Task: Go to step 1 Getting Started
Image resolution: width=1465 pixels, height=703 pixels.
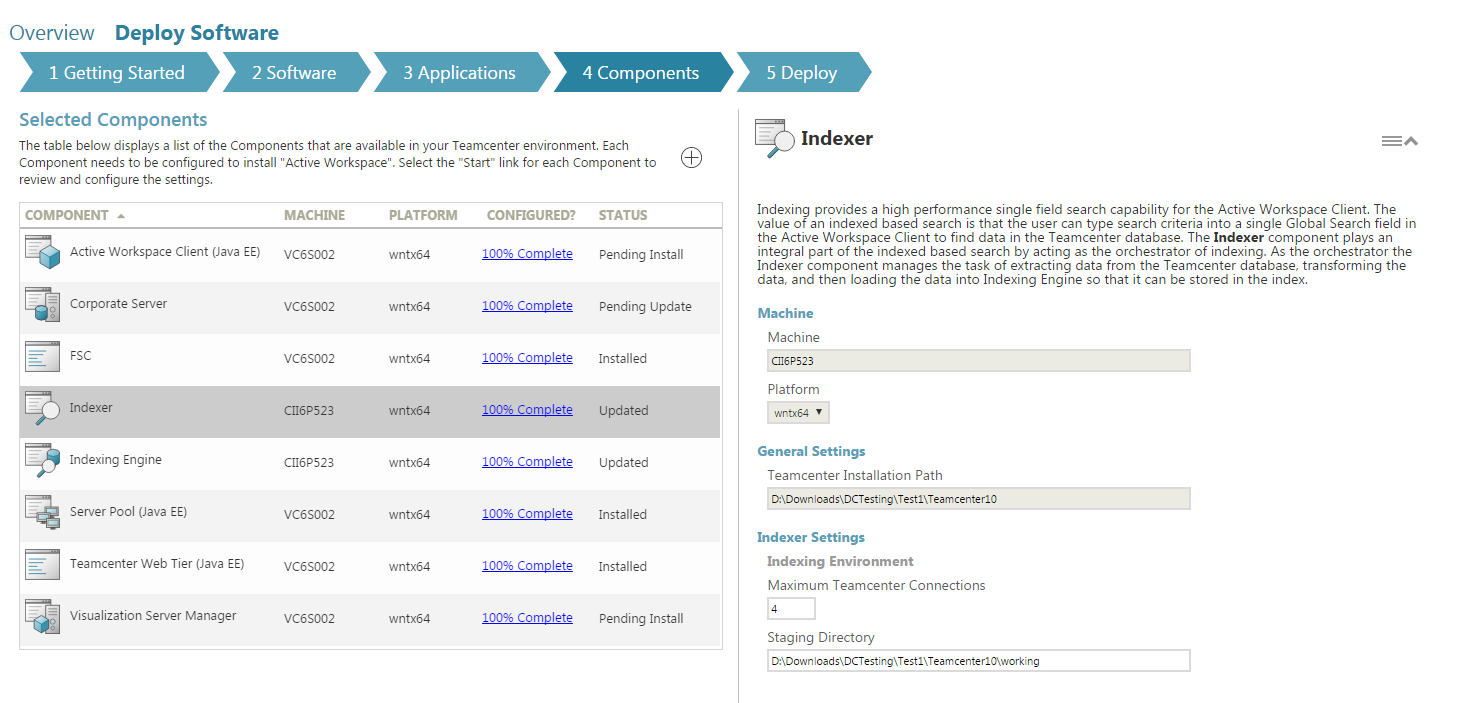Action: (x=117, y=72)
